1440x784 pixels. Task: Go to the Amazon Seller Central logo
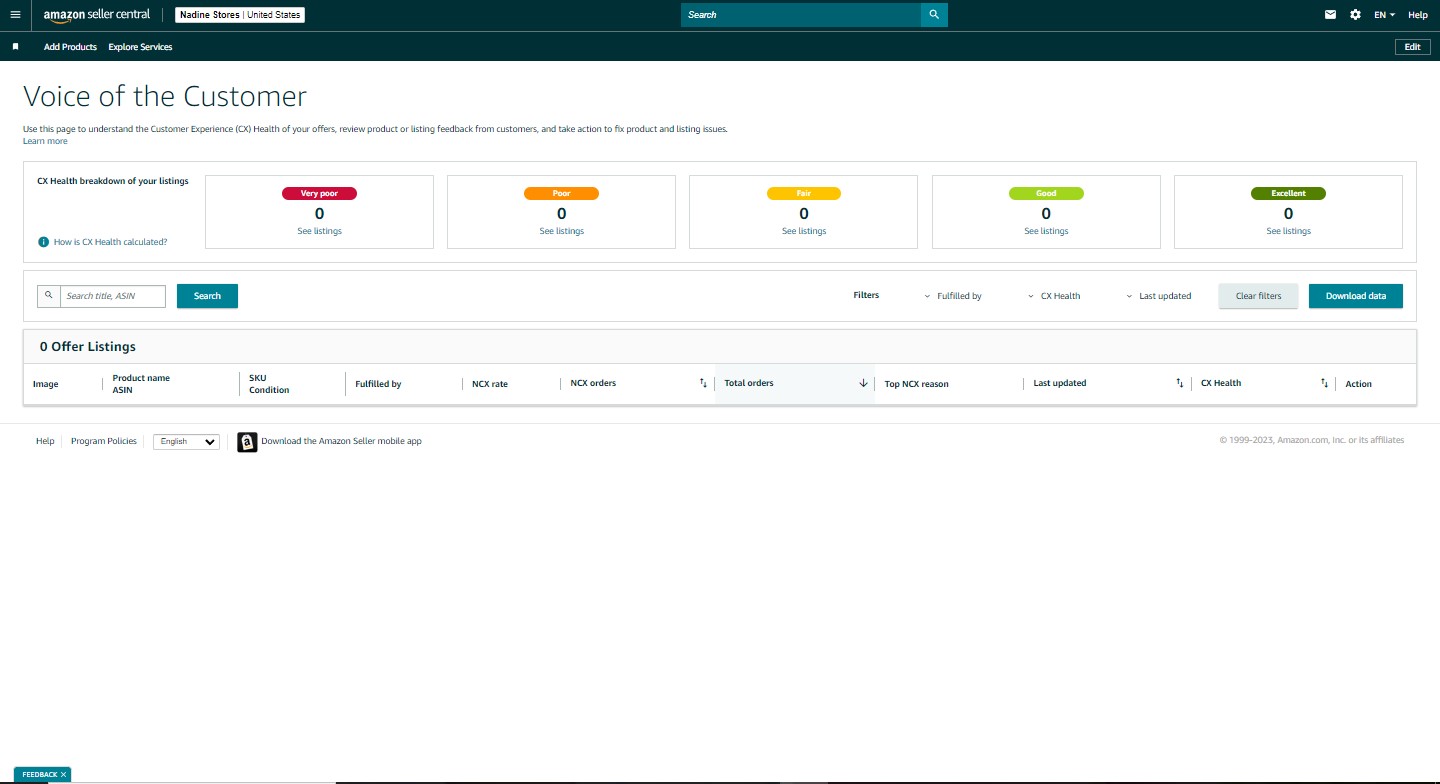click(97, 15)
